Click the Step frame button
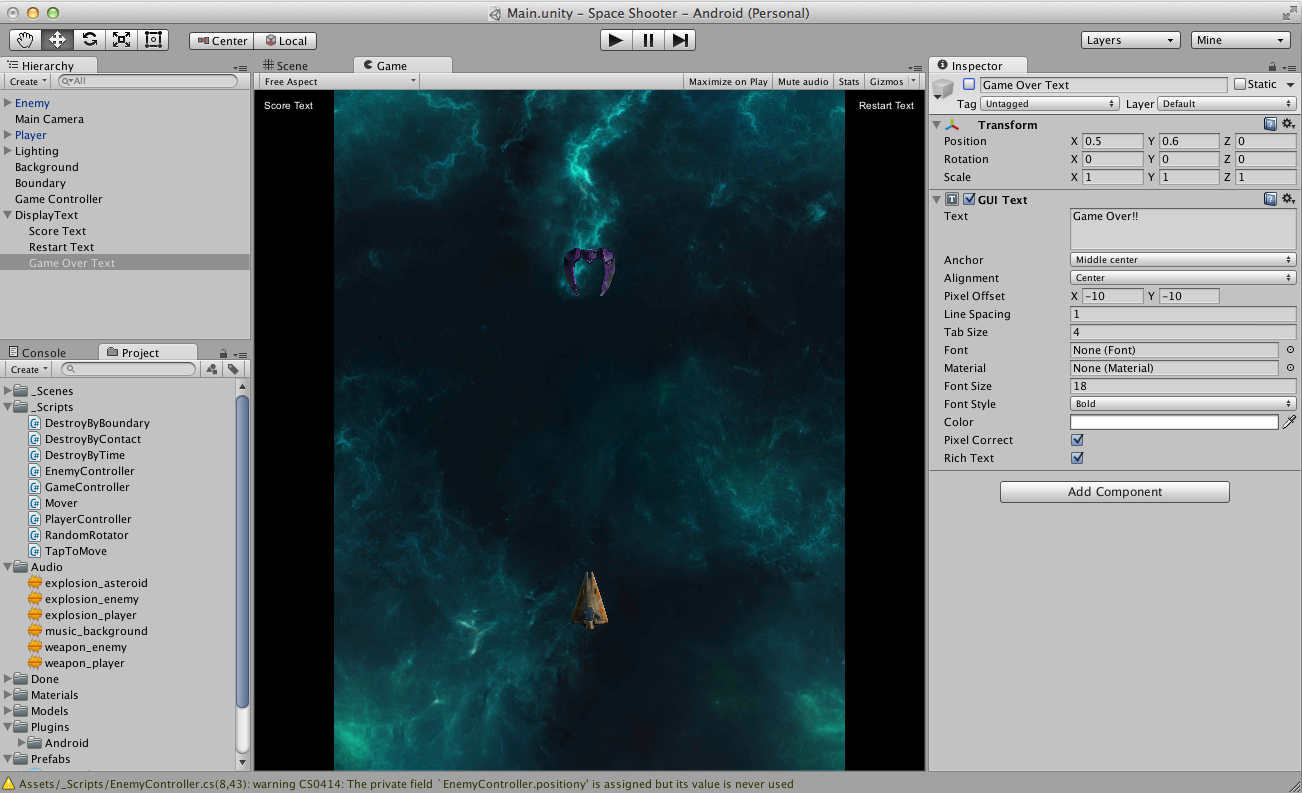 680,40
